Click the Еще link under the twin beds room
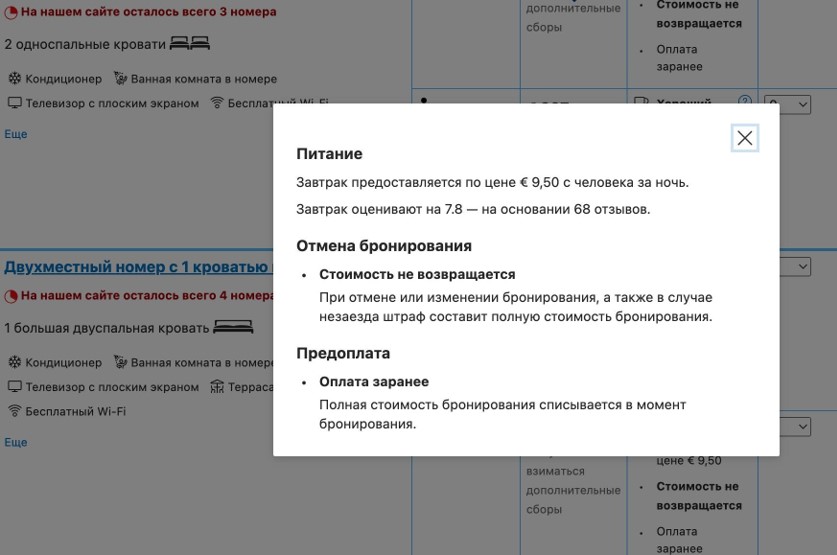This screenshot has height=555, width=837. tap(15, 134)
